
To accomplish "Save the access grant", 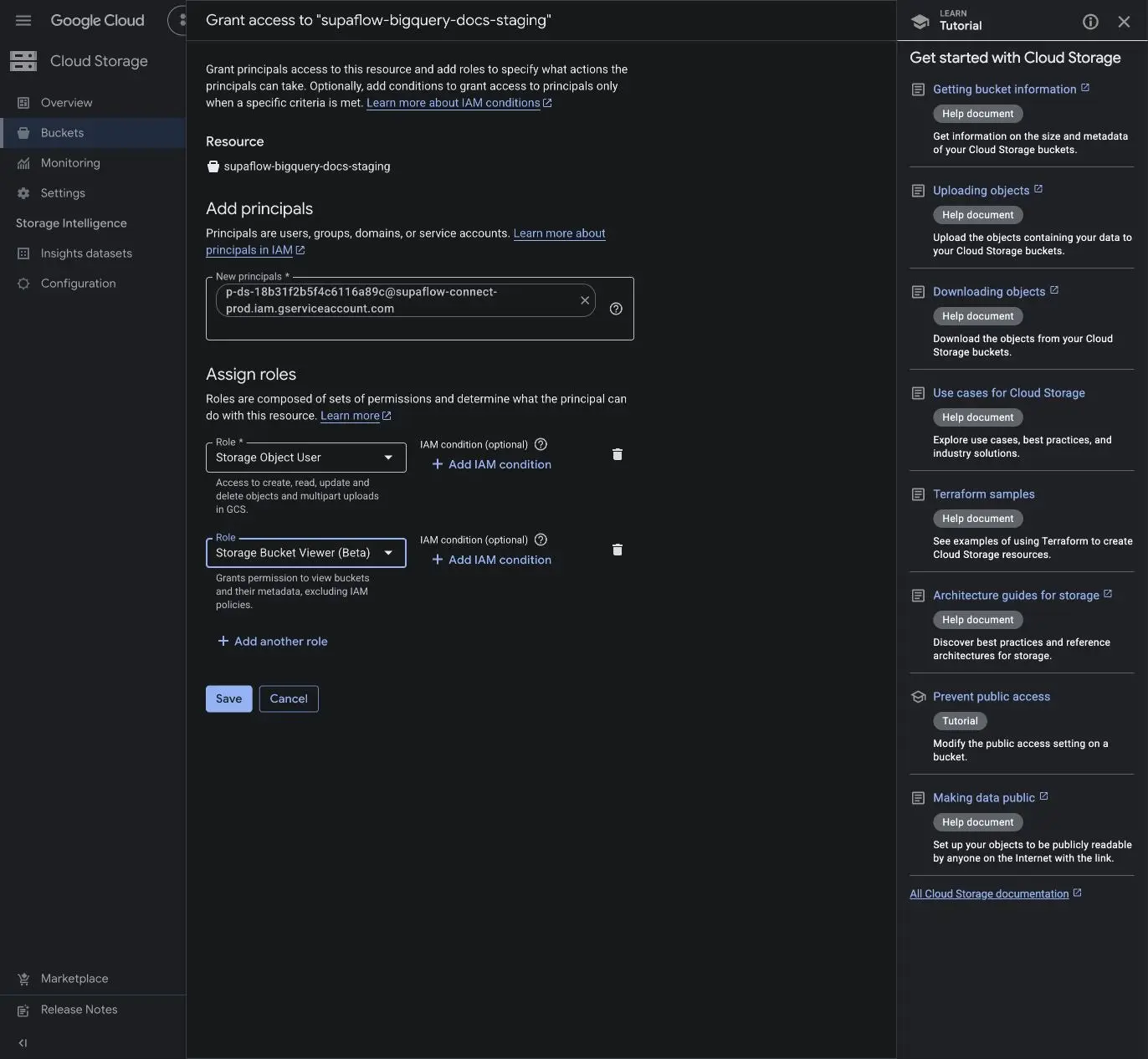I will tap(229, 698).
